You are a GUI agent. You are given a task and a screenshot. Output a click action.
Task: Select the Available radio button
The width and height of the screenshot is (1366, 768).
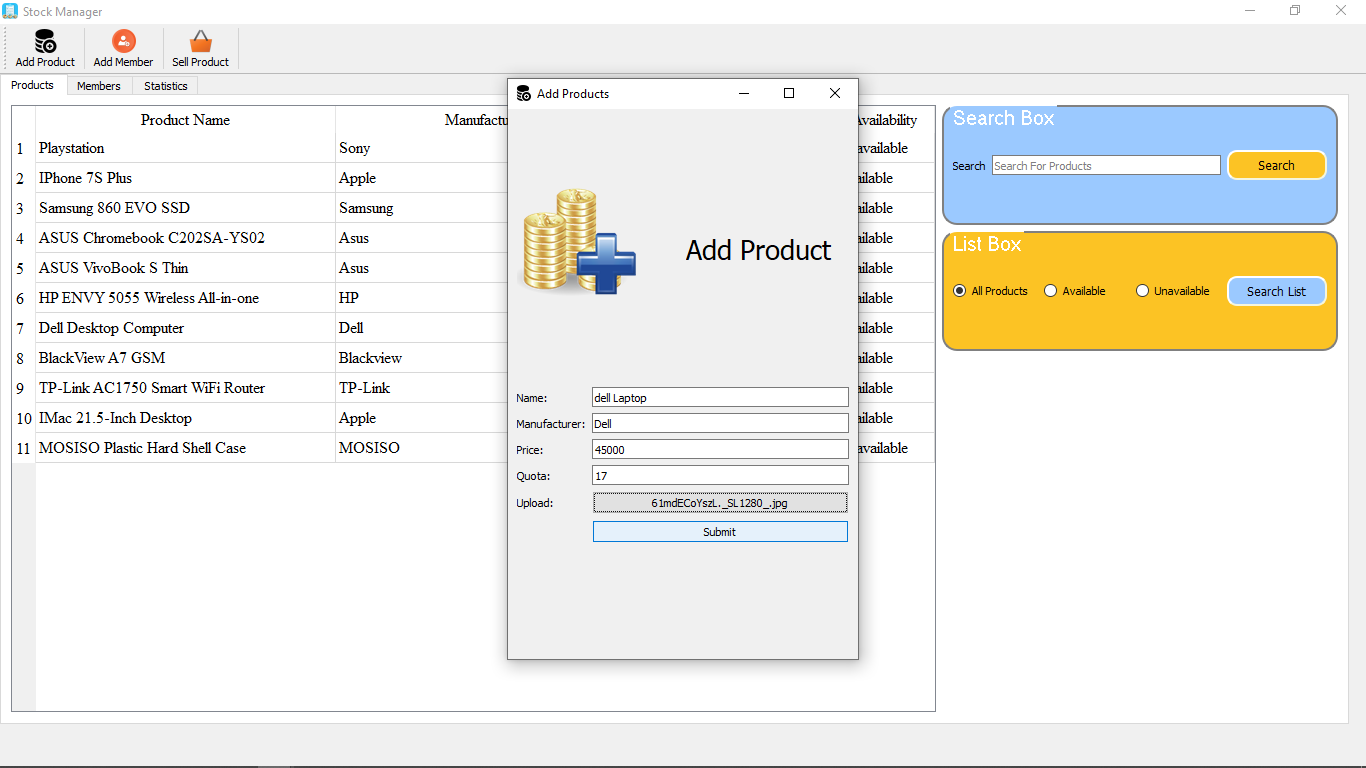(1050, 291)
